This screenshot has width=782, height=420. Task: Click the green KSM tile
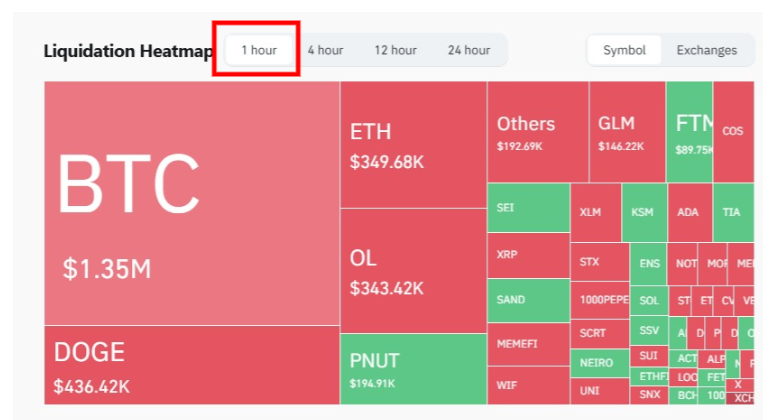click(643, 212)
